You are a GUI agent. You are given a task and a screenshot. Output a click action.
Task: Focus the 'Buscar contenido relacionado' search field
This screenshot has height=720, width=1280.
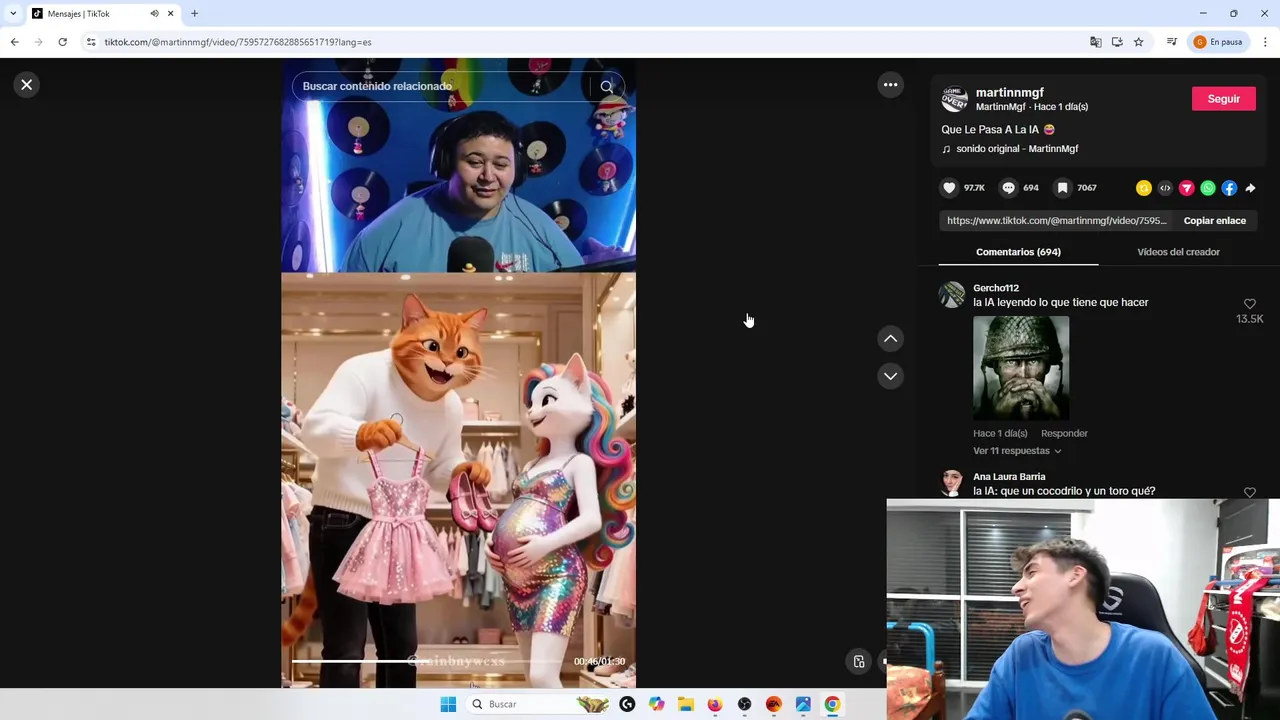(x=440, y=87)
